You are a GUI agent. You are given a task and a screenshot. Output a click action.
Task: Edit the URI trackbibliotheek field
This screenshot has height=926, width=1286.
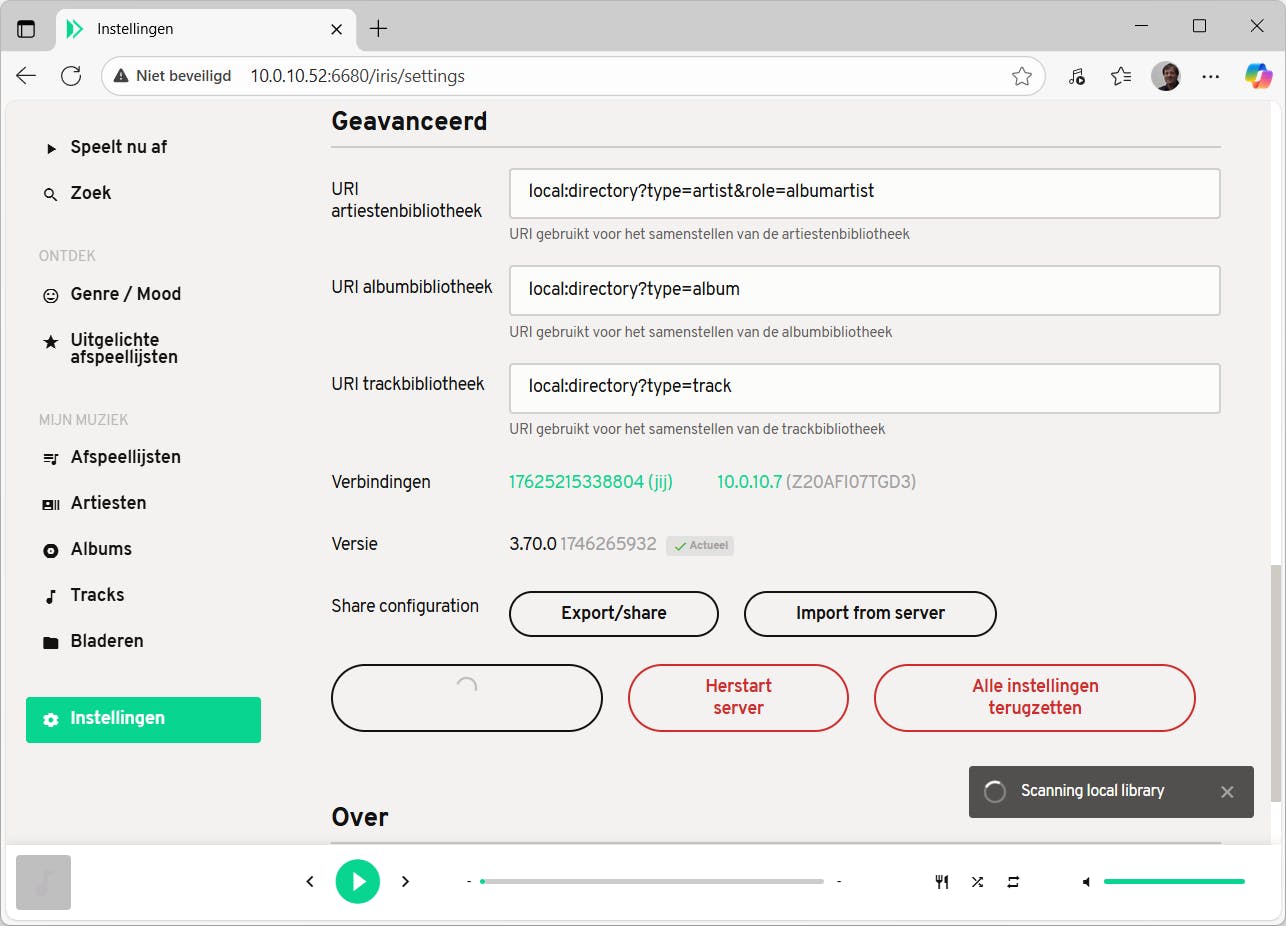865,388
